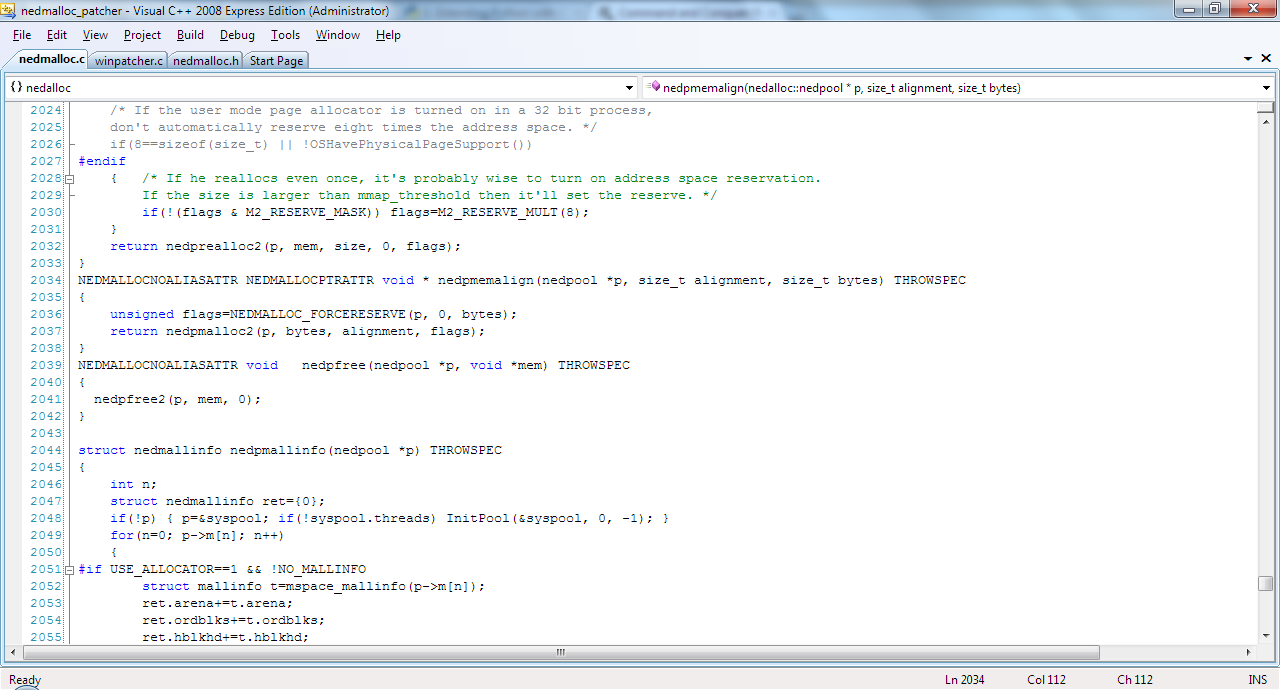Image resolution: width=1280 pixels, height=690 pixels.
Task: Switch to the nedmalloc.h tab
Action: 205,61
